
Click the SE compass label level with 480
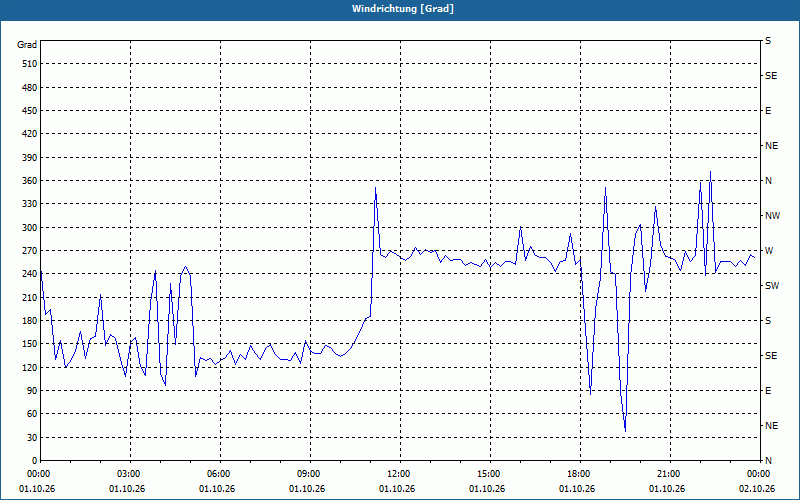click(x=771, y=76)
